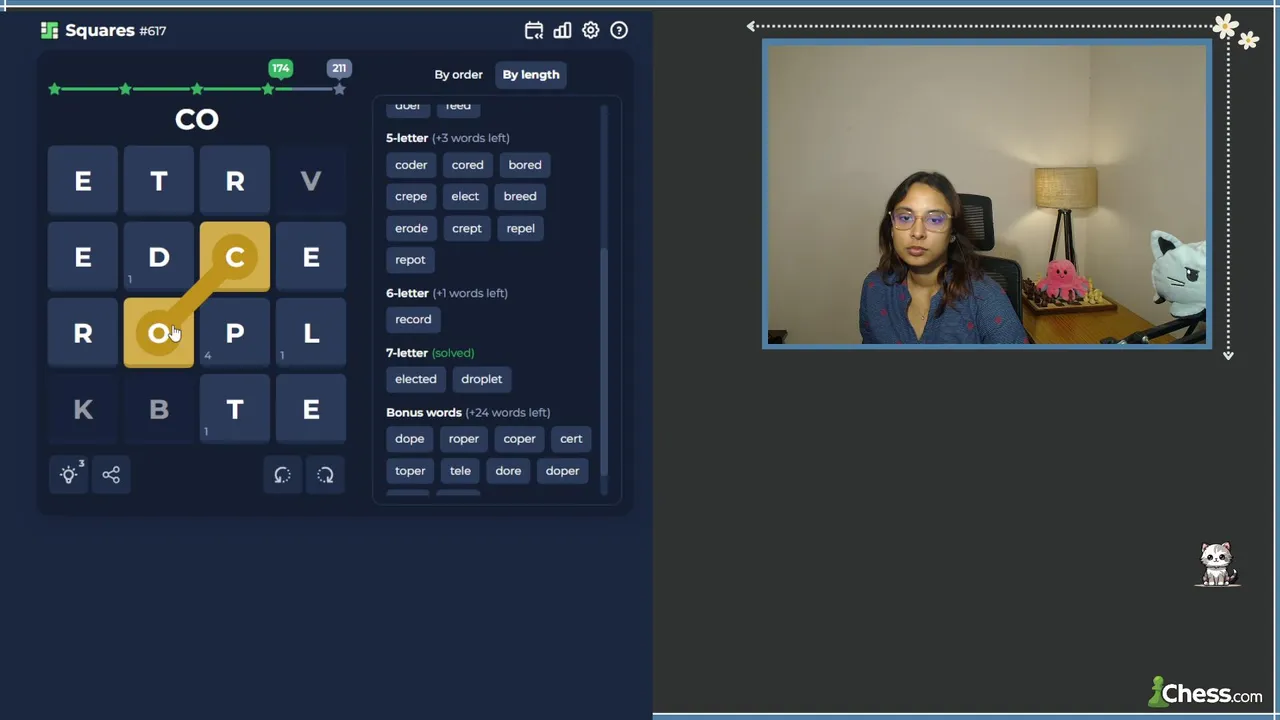Select the greyed V tile
1280x720 pixels.
coord(311,181)
